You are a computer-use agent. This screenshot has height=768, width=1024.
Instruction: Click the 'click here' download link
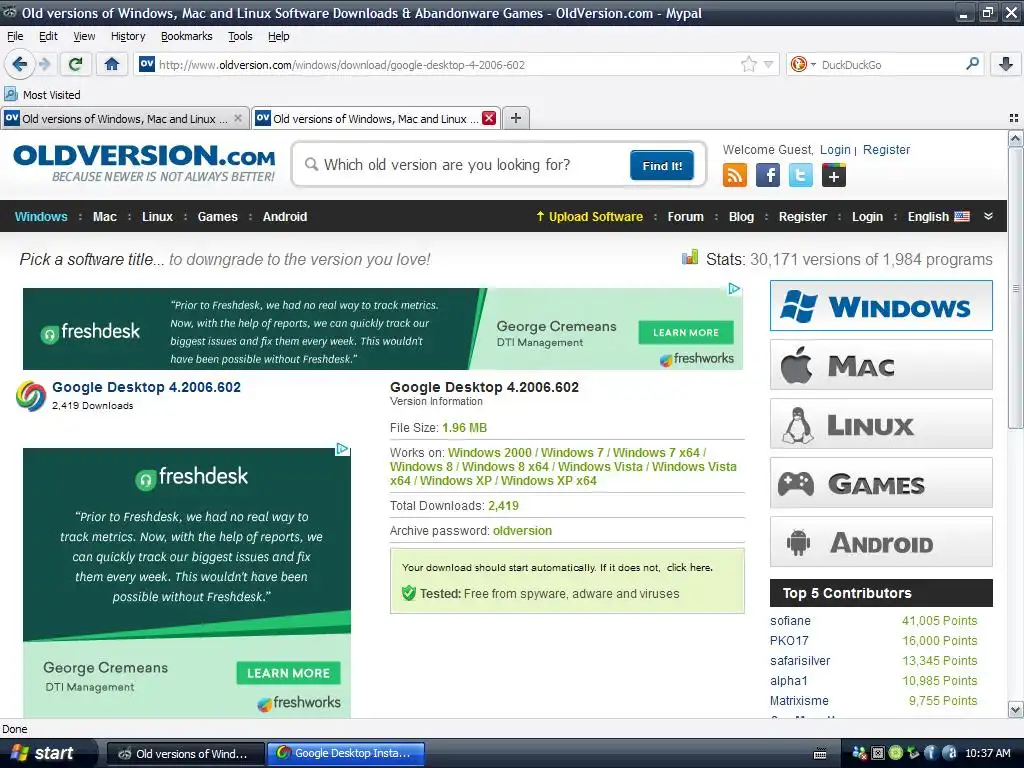tap(689, 568)
